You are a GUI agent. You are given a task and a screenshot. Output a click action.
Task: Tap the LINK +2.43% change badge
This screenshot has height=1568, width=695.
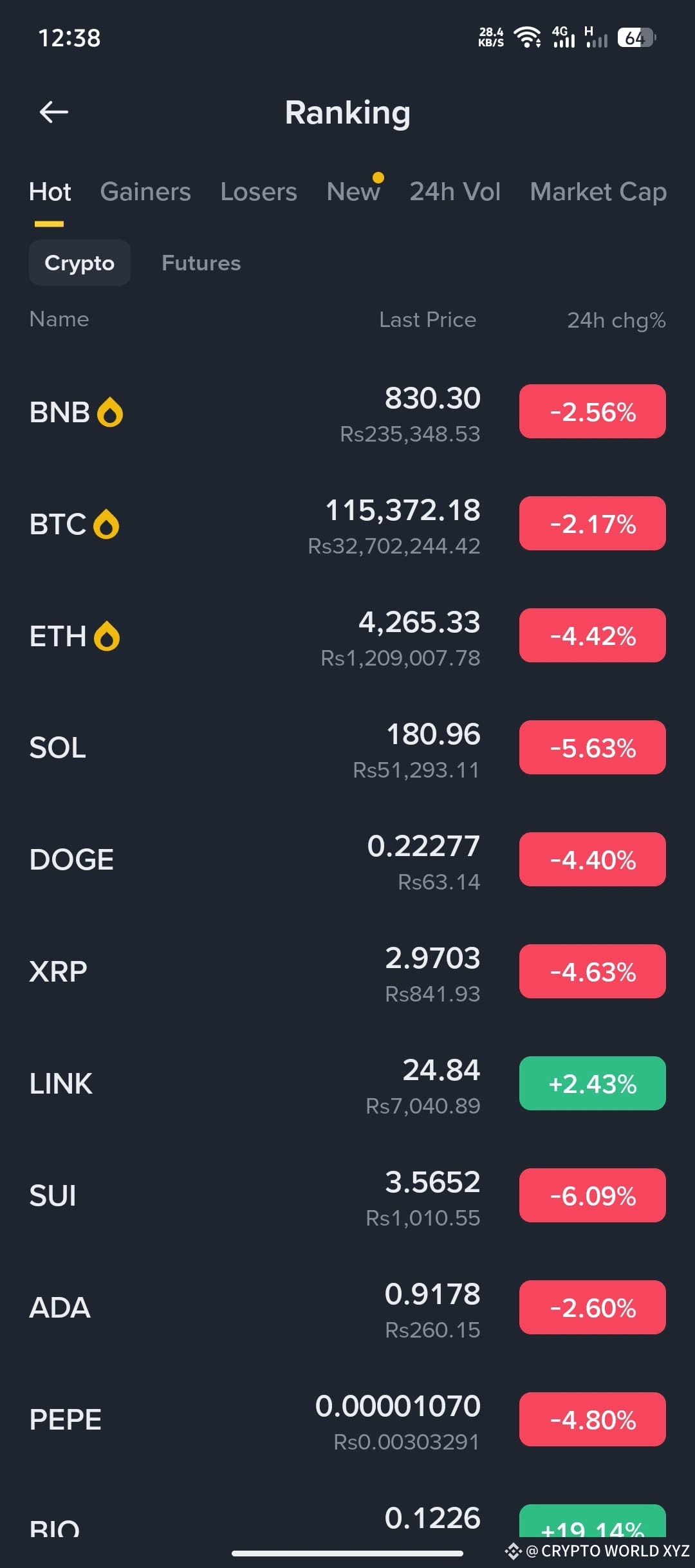click(593, 1083)
